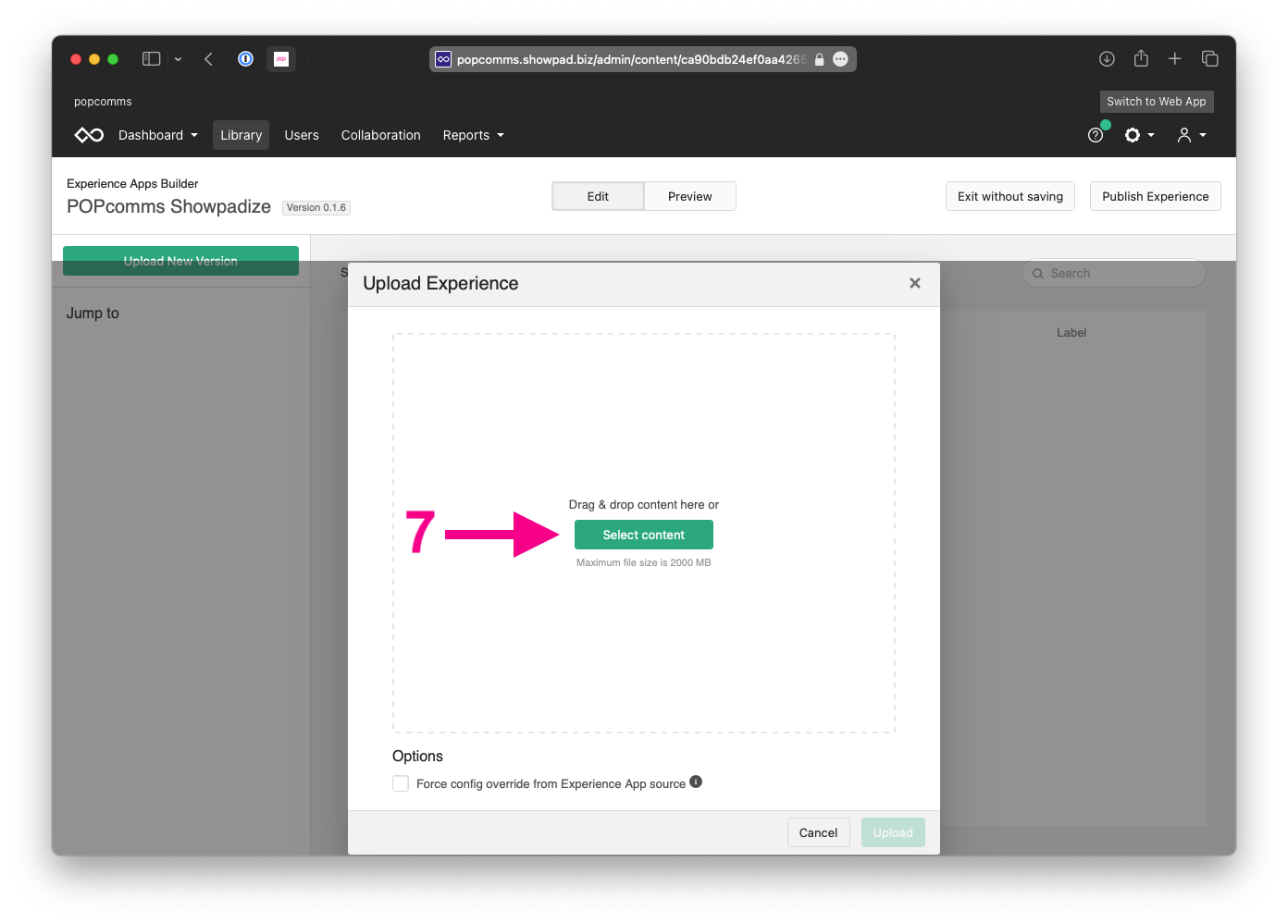
Task: Open a new browser tab with plus icon
Action: tap(1174, 58)
